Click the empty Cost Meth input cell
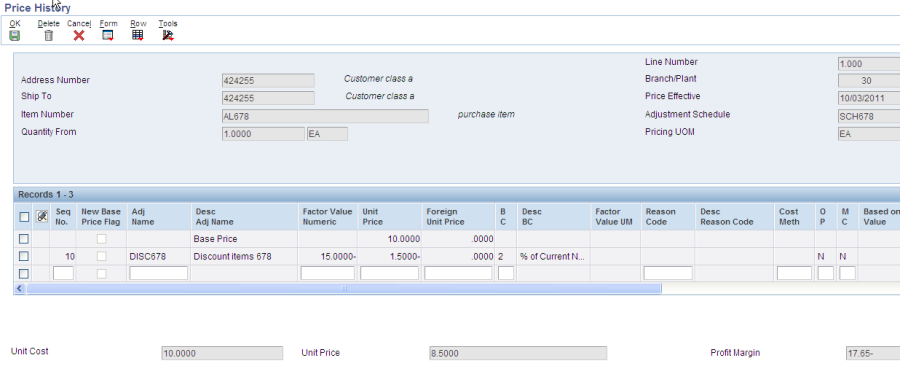This screenshot has width=900, height=374. click(794, 273)
